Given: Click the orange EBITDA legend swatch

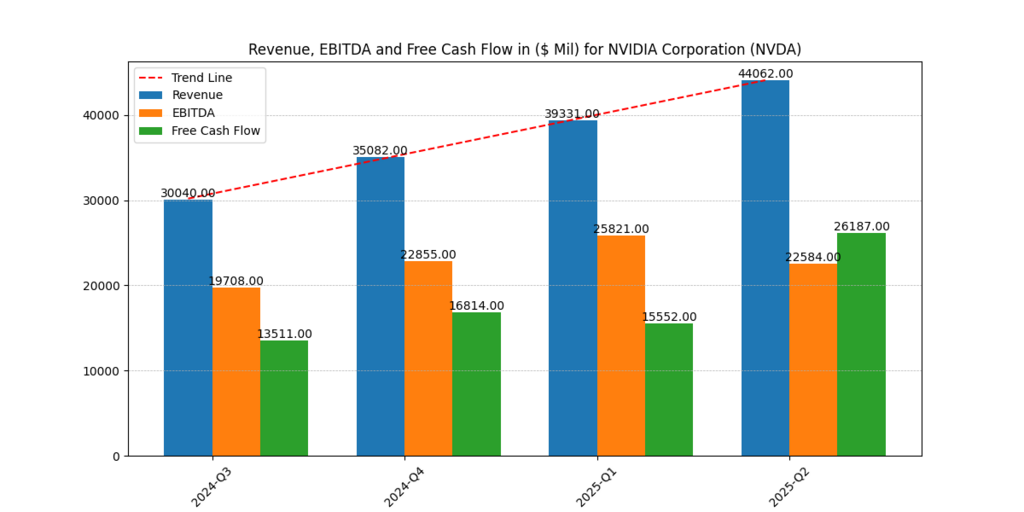Looking at the screenshot, I should 151,113.
